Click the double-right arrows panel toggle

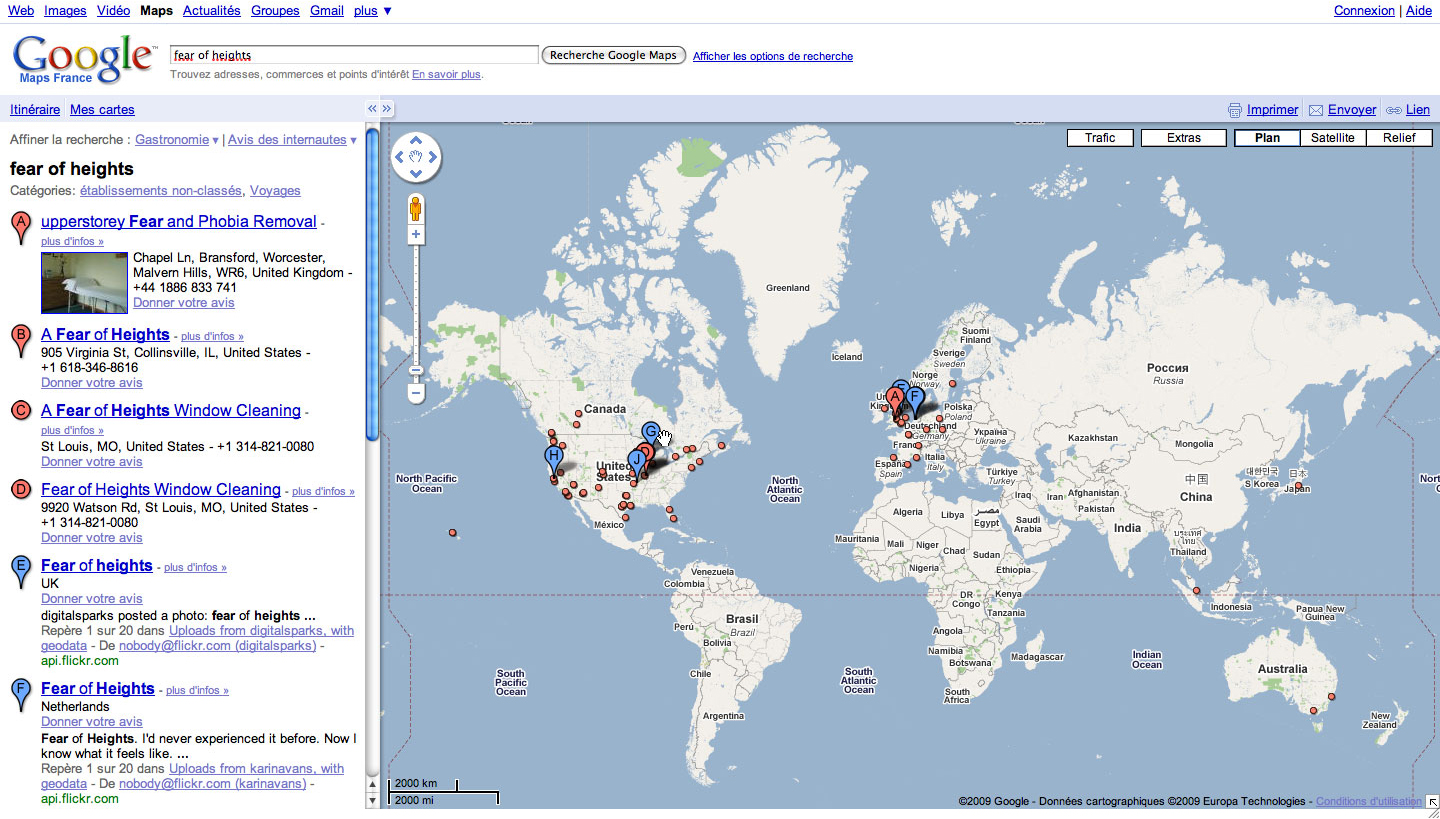[x=388, y=109]
